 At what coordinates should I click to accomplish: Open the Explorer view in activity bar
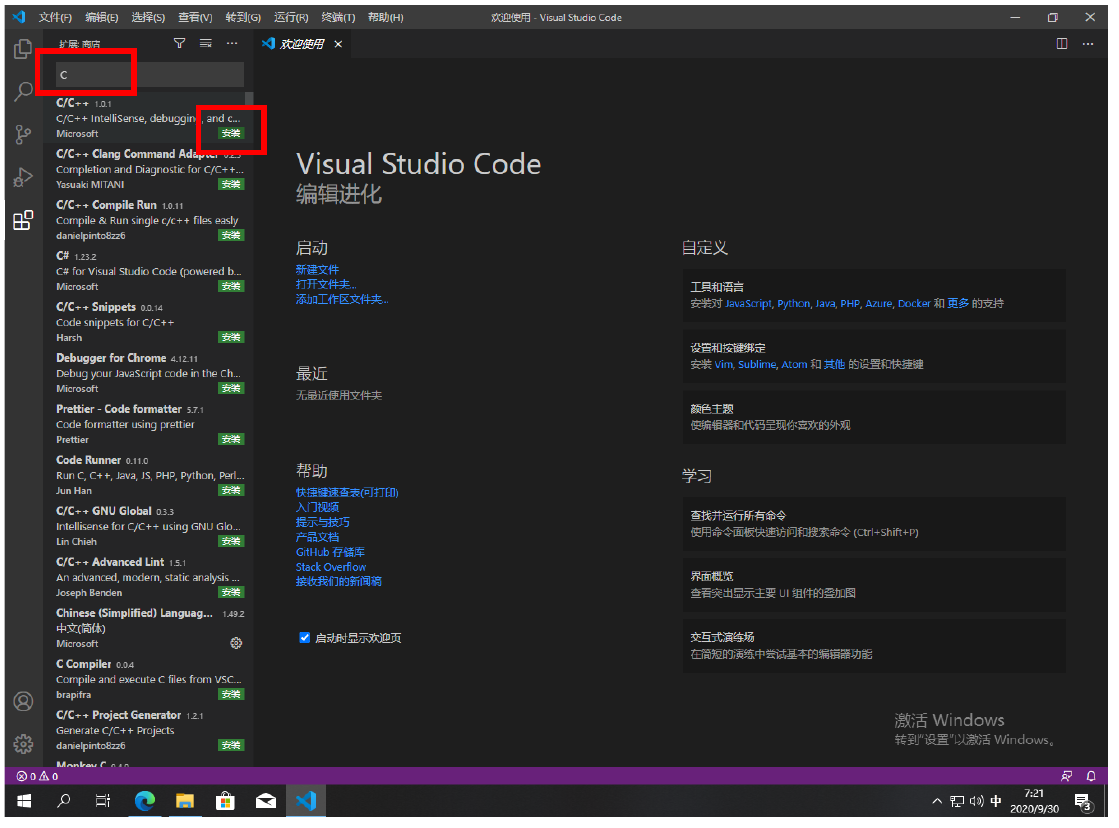(23, 49)
